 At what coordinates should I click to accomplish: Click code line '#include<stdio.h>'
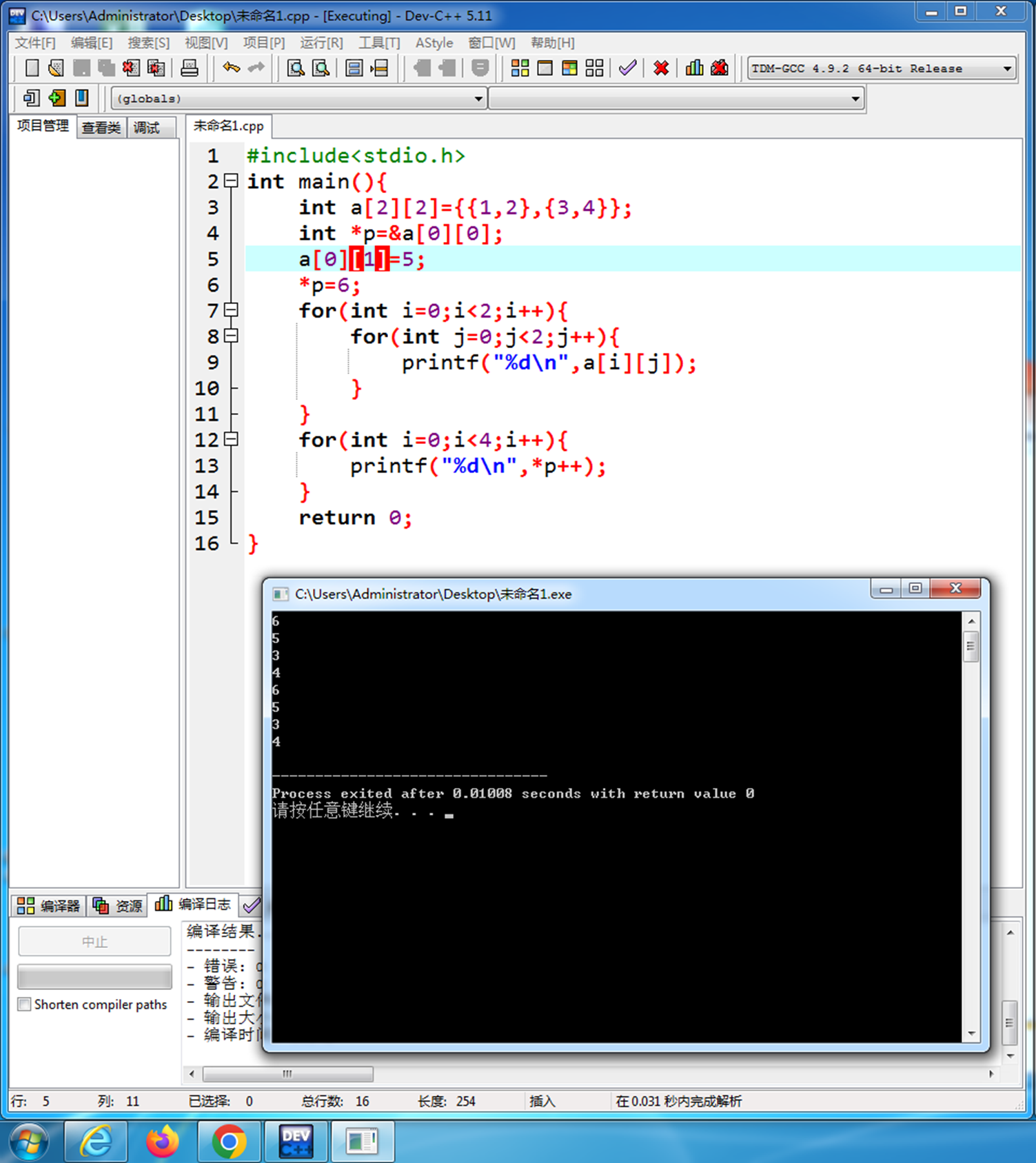tap(356, 156)
